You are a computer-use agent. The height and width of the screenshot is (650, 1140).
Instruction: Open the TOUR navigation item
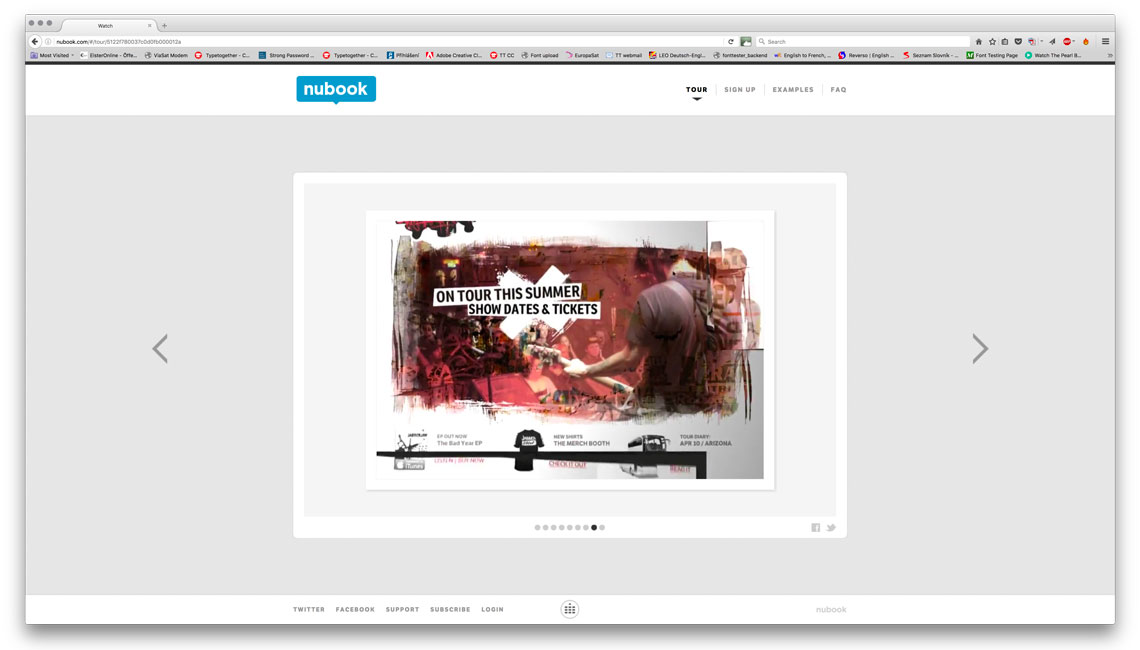coord(697,89)
